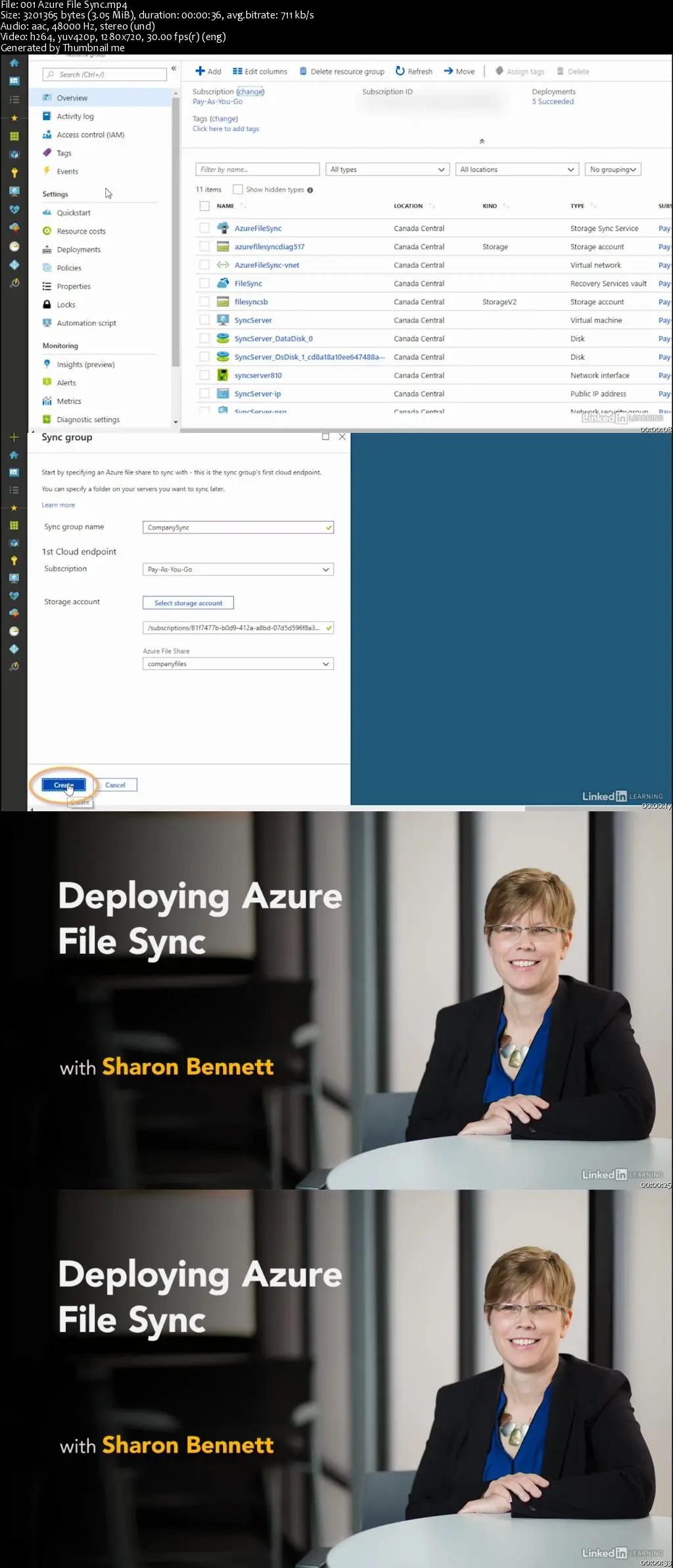Click the Tags purple tag icon
The image size is (673, 1568).
[47, 152]
